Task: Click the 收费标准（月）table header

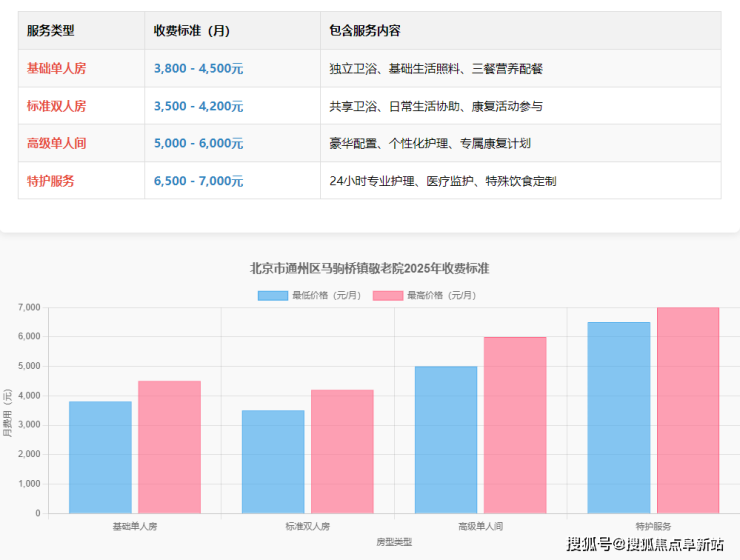Action: tap(191, 31)
